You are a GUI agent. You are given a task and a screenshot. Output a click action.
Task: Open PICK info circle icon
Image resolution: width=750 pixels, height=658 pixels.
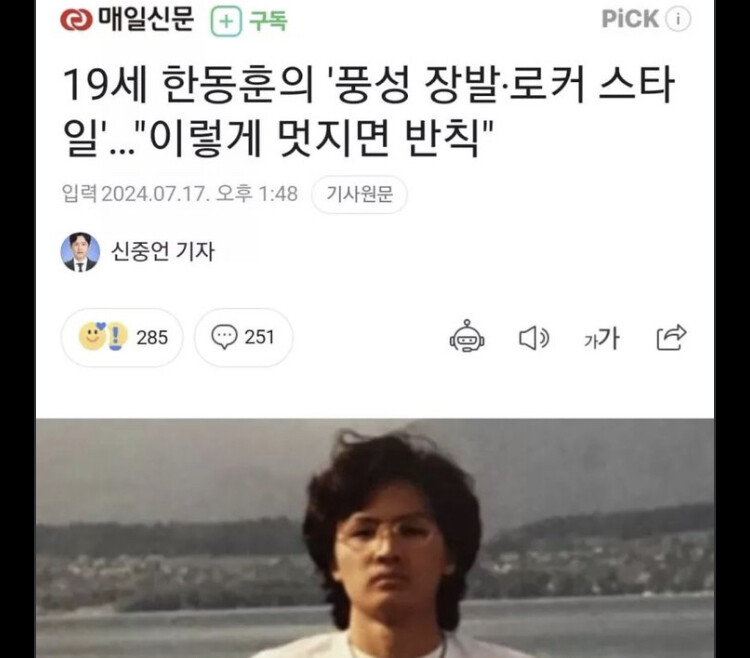click(678, 20)
